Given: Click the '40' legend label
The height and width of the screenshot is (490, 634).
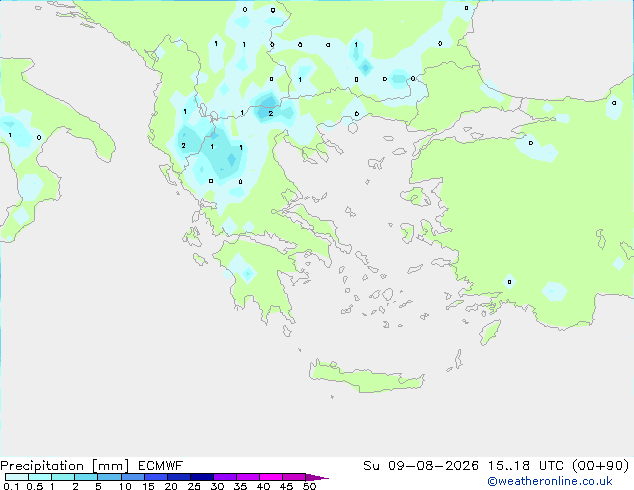Looking at the screenshot, I should click(263, 486).
